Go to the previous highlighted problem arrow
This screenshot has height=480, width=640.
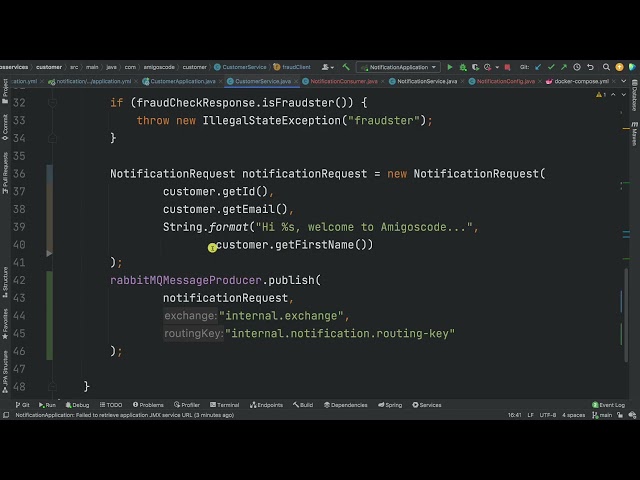click(x=613, y=95)
